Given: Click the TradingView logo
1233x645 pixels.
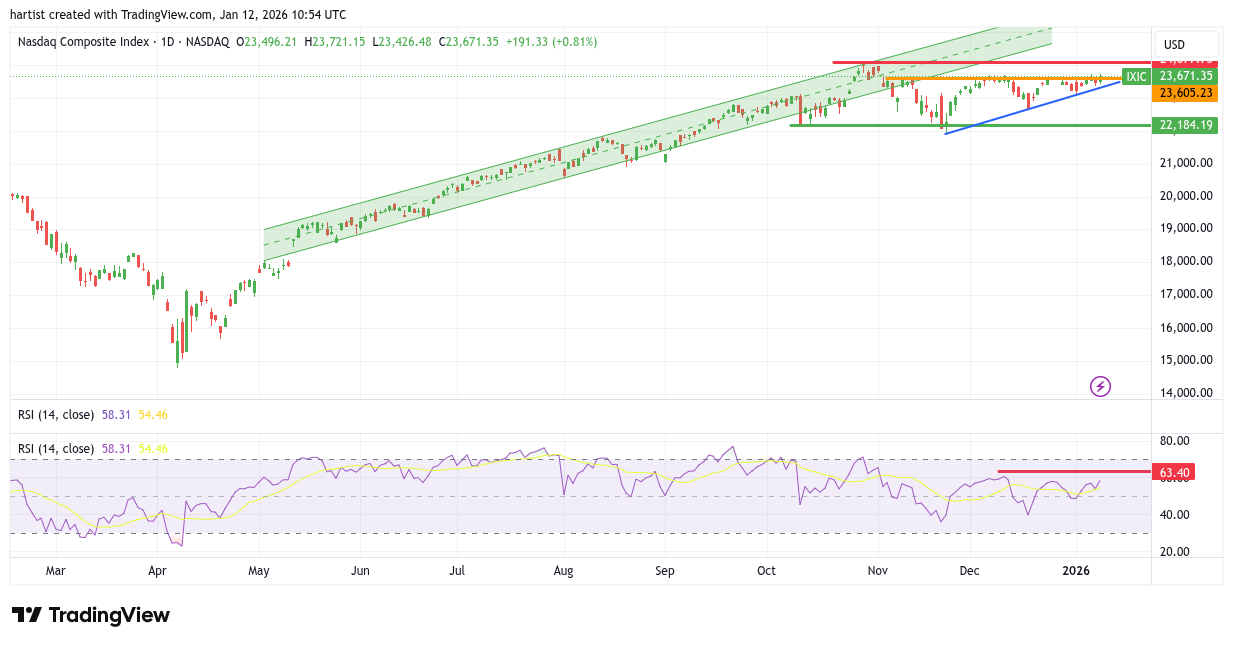Looking at the screenshot, I should (x=91, y=615).
